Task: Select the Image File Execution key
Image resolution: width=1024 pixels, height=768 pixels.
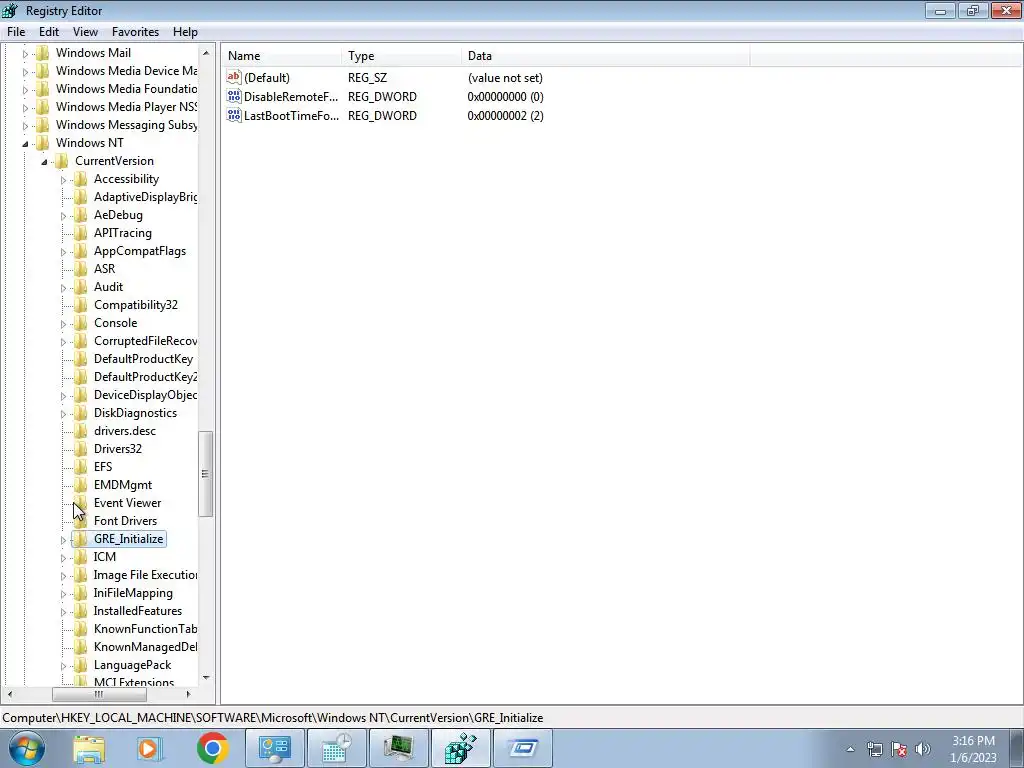Action: click(x=145, y=575)
